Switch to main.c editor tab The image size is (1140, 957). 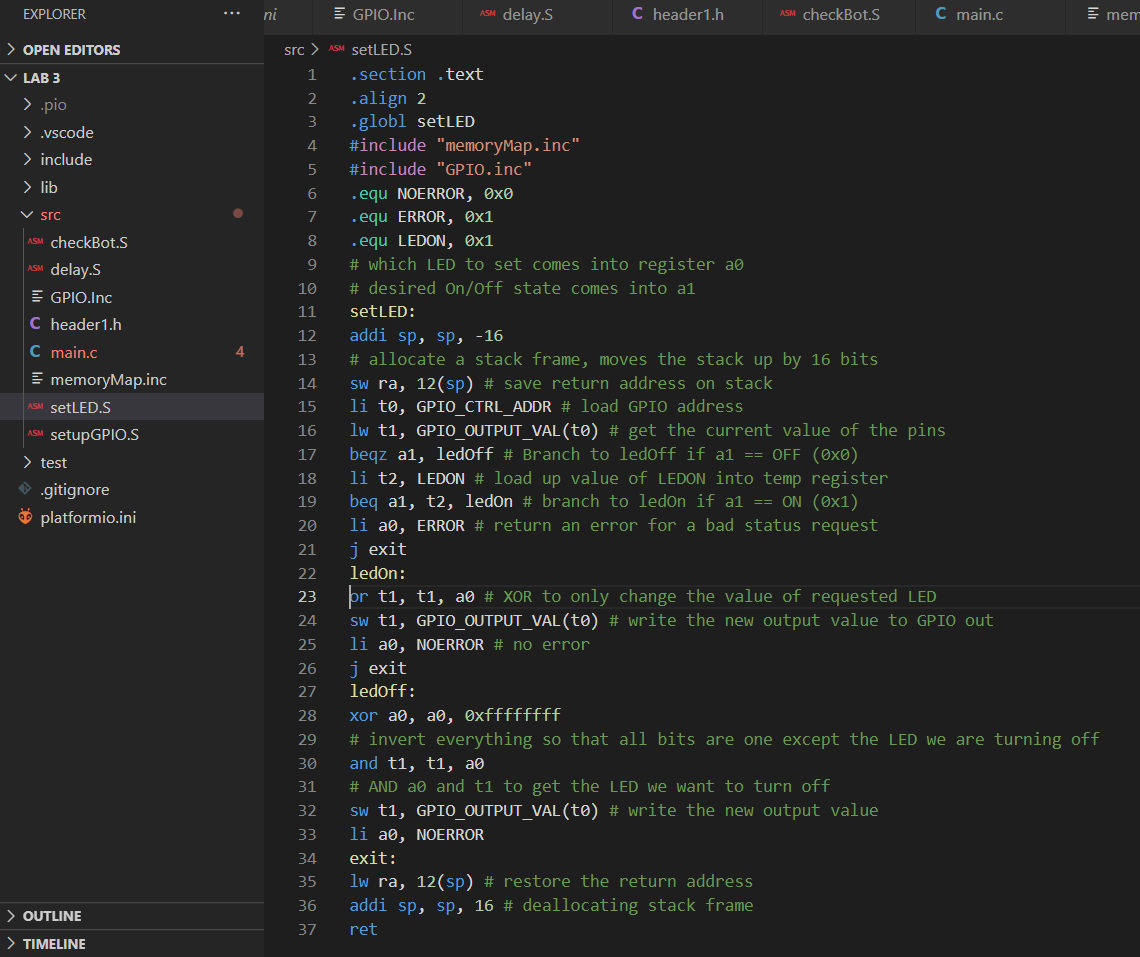coord(990,15)
